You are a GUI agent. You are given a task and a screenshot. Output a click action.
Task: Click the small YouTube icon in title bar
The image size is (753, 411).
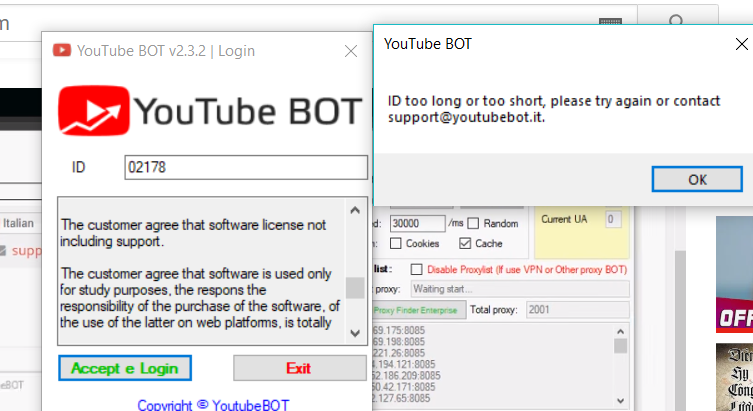click(62, 50)
